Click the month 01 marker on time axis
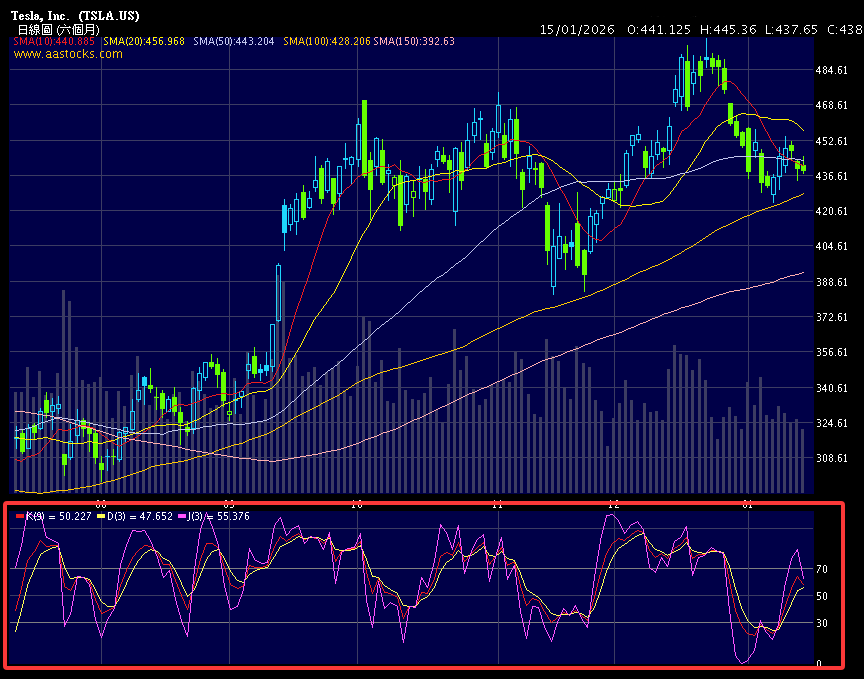The image size is (864, 679). (x=749, y=504)
